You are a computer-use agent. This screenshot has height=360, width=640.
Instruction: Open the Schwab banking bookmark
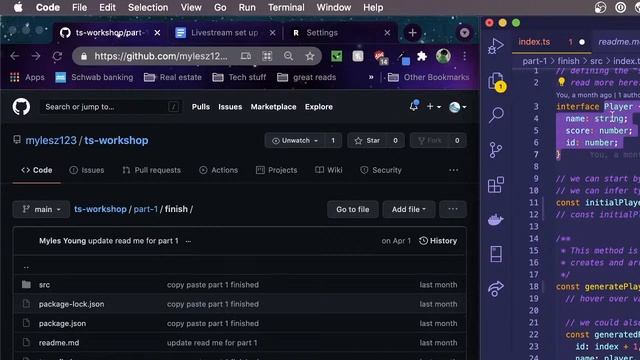pos(94,77)
